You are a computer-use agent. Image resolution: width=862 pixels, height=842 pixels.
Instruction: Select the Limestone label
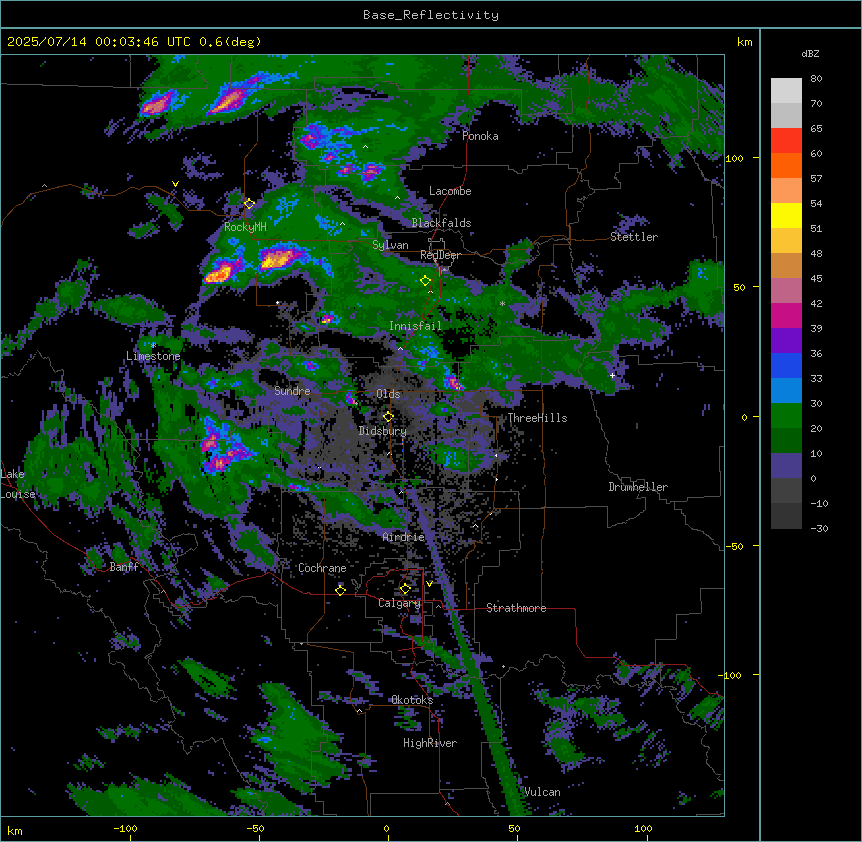153,356
